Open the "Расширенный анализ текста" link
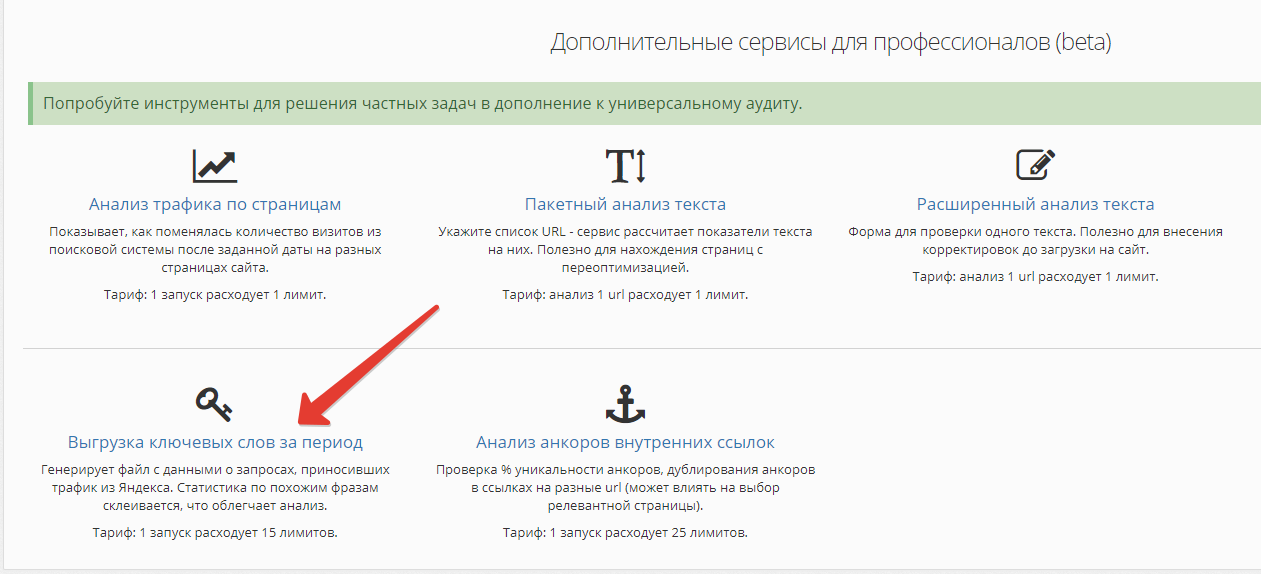The height and width of the screenshot is (574, 1261). [1035, 204]
